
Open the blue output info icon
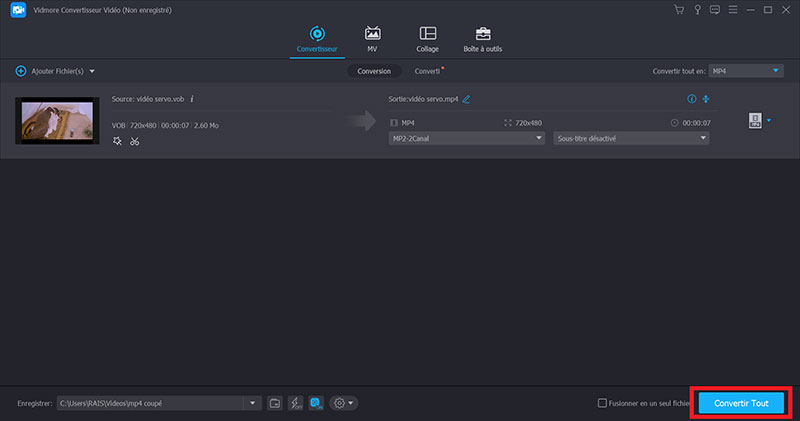coord(691,99)
